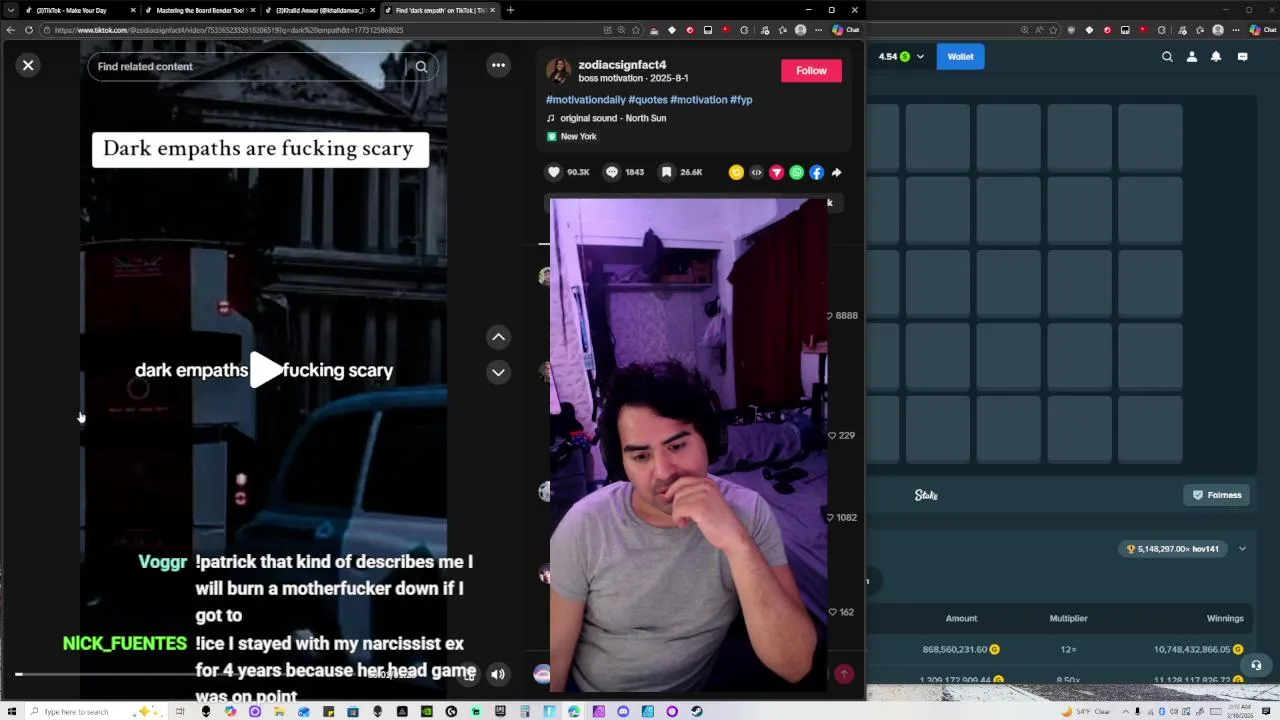Like the comment with 229 likes
Image resolution: width=1280 pixels, height=720 pixels.
pyautogui.click(x=832, y=436)
